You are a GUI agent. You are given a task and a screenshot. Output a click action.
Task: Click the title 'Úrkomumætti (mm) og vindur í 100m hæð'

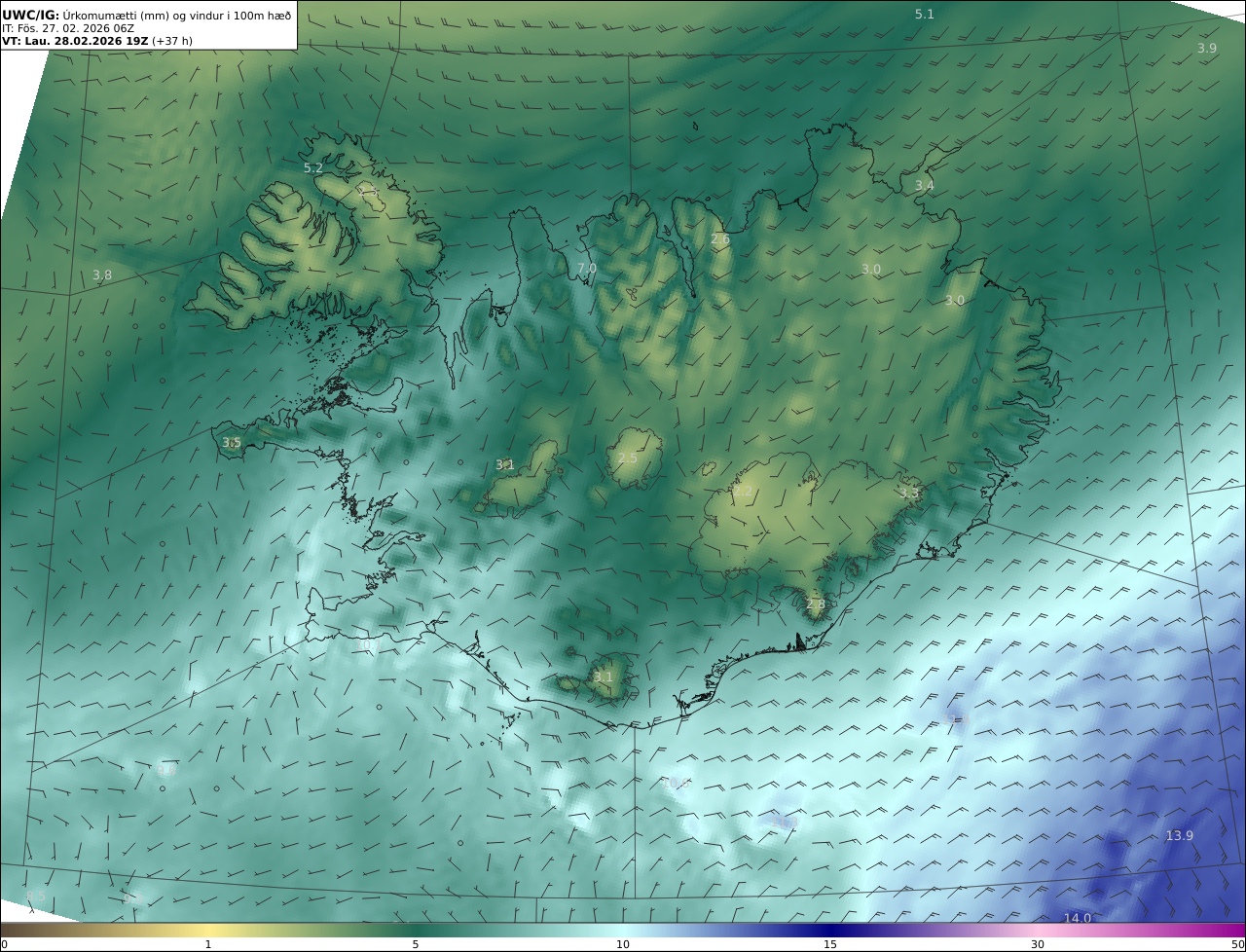(x=176, y=15)
